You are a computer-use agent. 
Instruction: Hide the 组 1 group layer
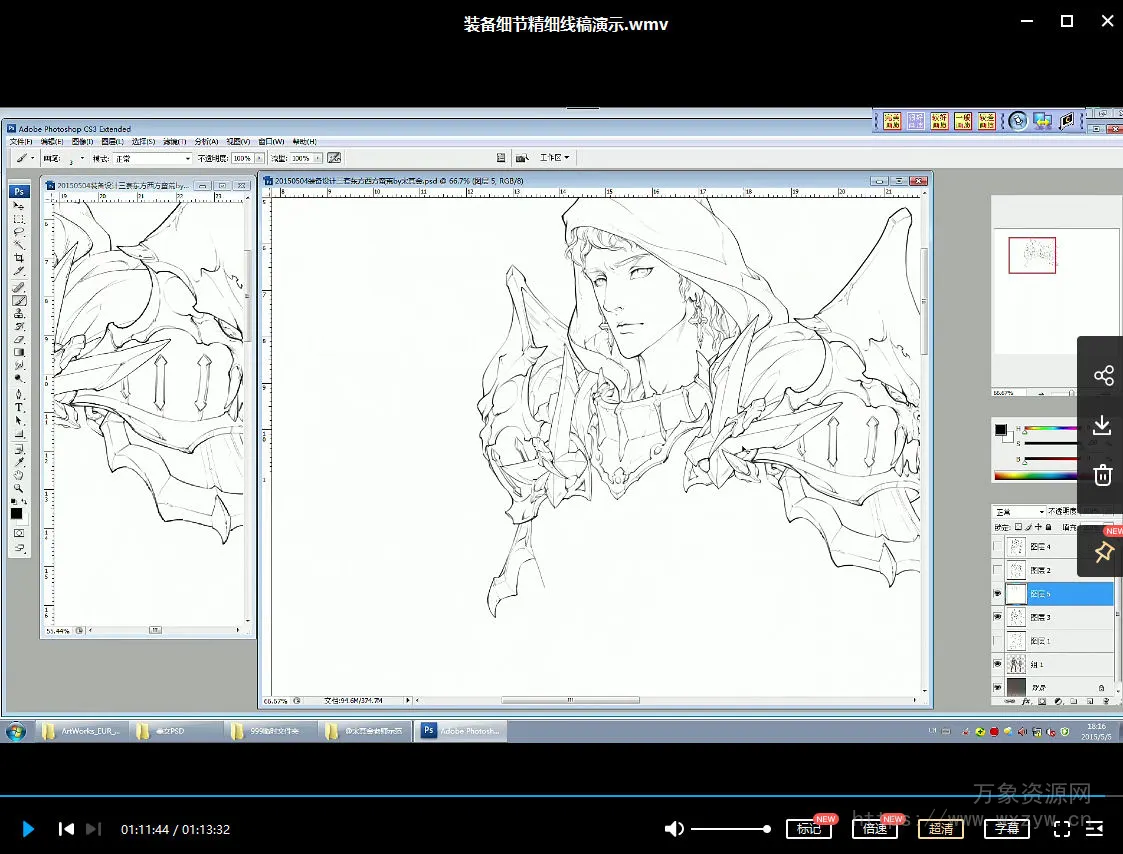coord(997,664)
